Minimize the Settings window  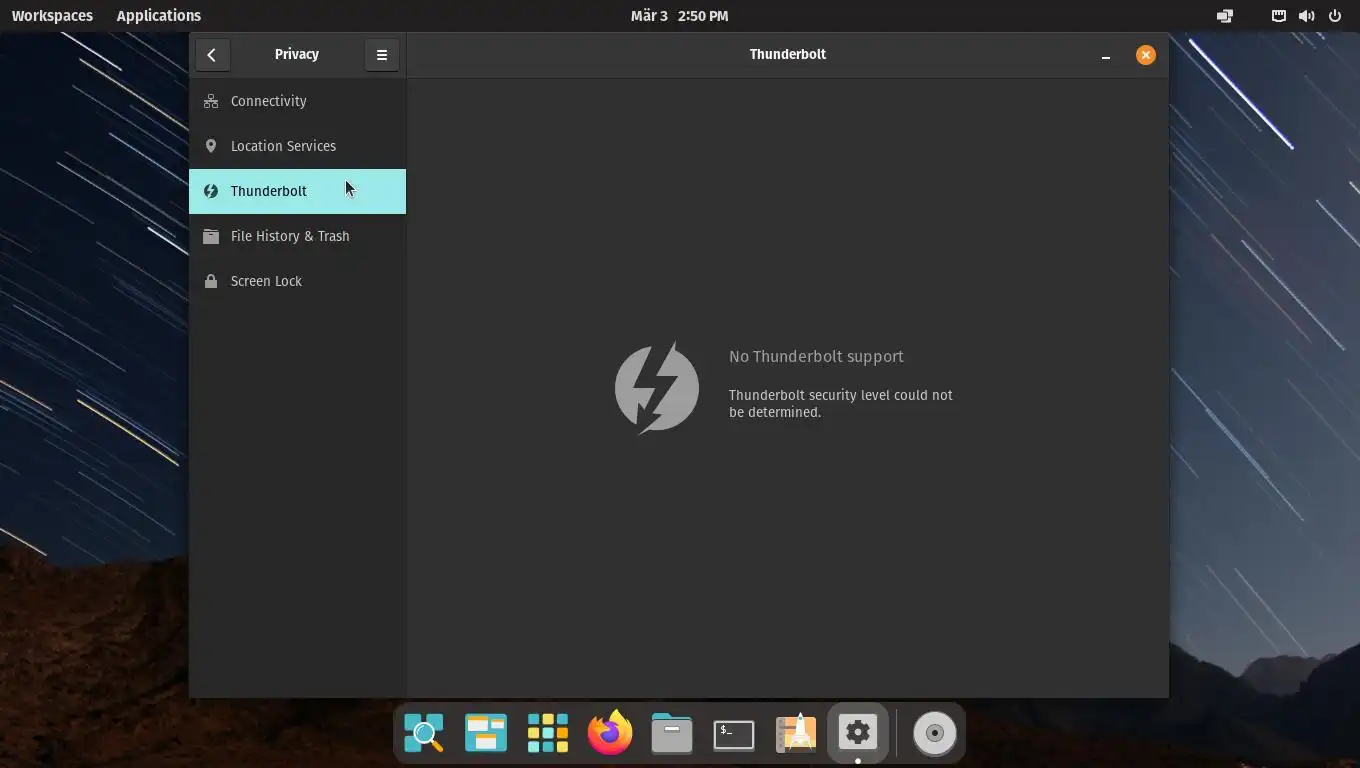(1106, 55)
